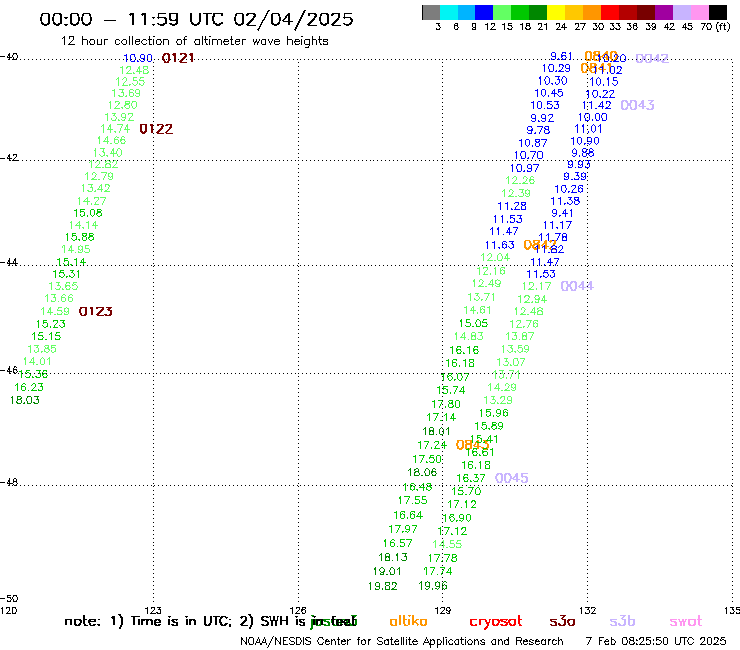Screen dimensions: 740x650
Task: Click the latitude axis label -42
Action: (x=9, y=157)
